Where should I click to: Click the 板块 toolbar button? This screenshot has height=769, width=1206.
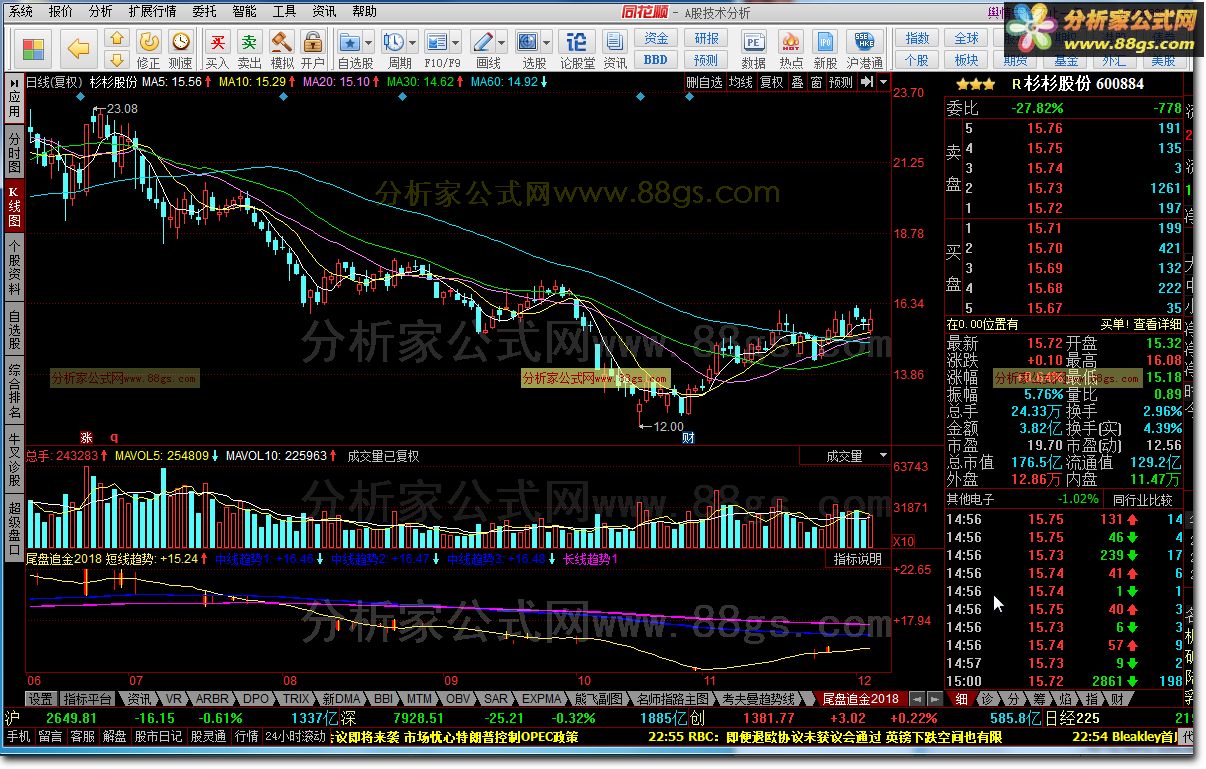[x=966, y=60]
